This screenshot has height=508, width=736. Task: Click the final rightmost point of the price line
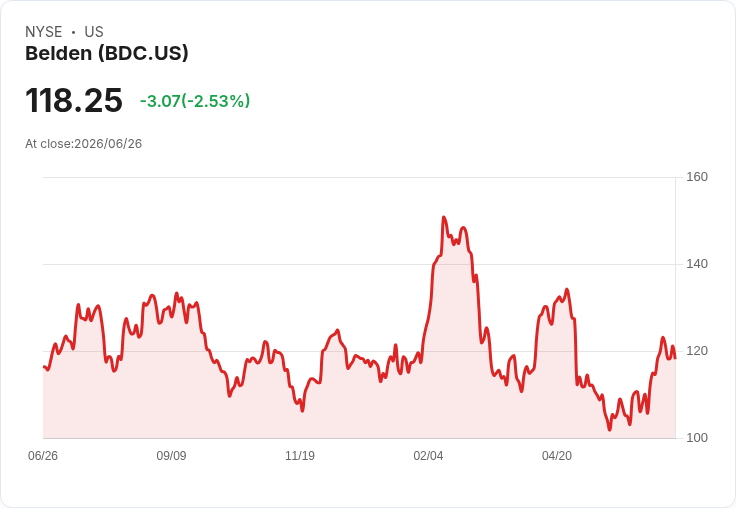(675, 358)
